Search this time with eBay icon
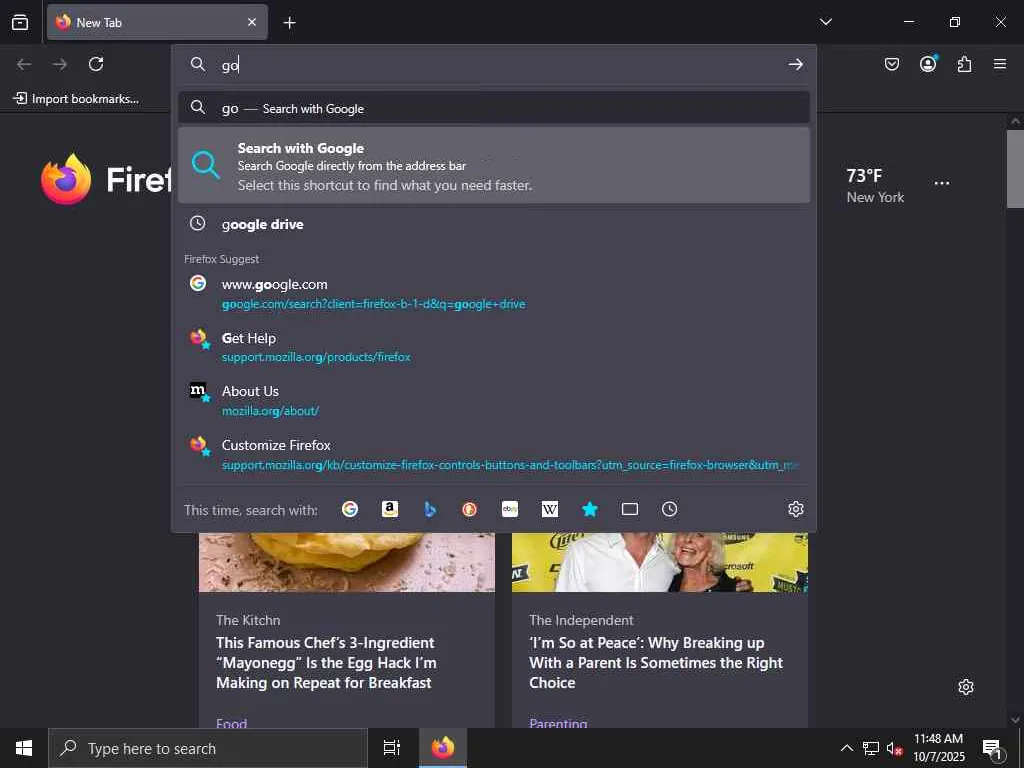Viewport: 1024px width, 768px height. point(510,509)
